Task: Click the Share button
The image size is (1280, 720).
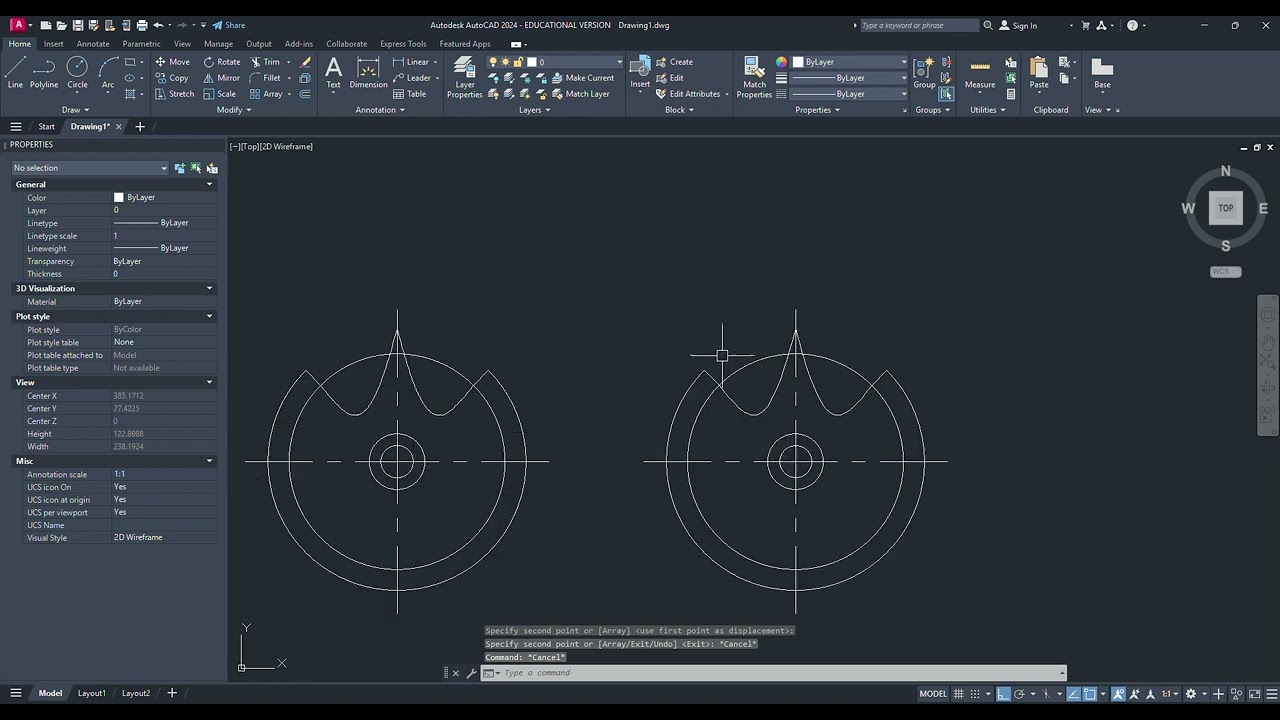Action: pyautogui.click(x=228, y=25)
